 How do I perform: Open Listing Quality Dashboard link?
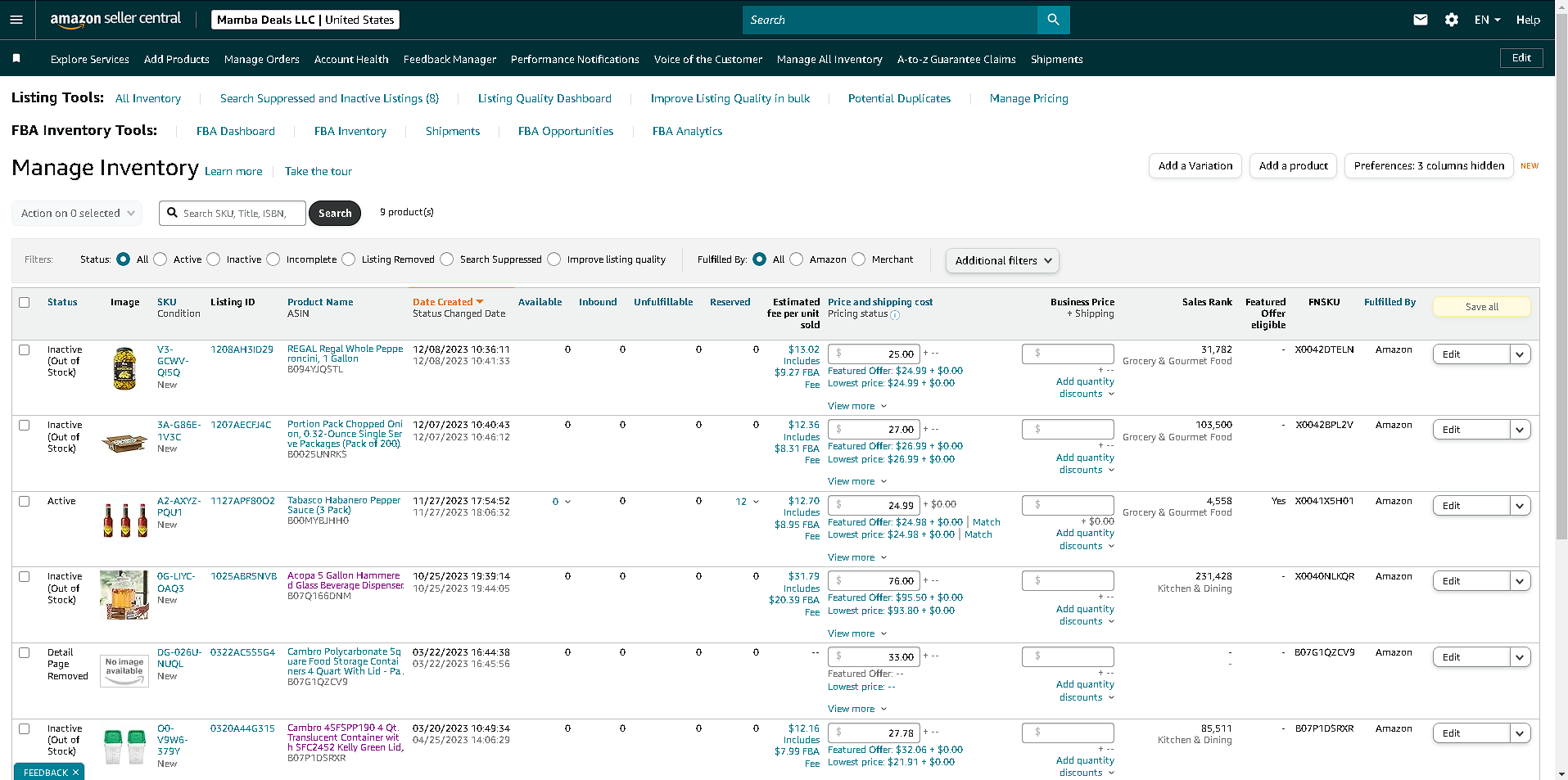click(x=545, y=98)
